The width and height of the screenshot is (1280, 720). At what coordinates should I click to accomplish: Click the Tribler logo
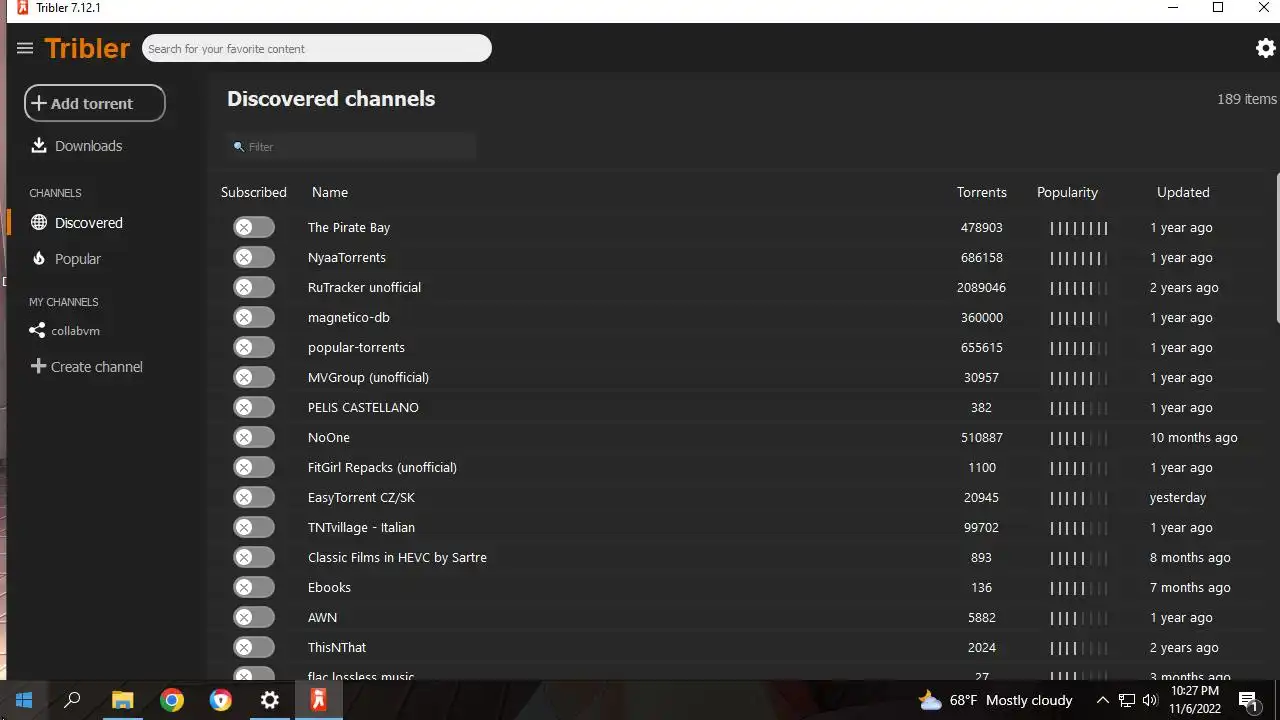pos(87,48)
